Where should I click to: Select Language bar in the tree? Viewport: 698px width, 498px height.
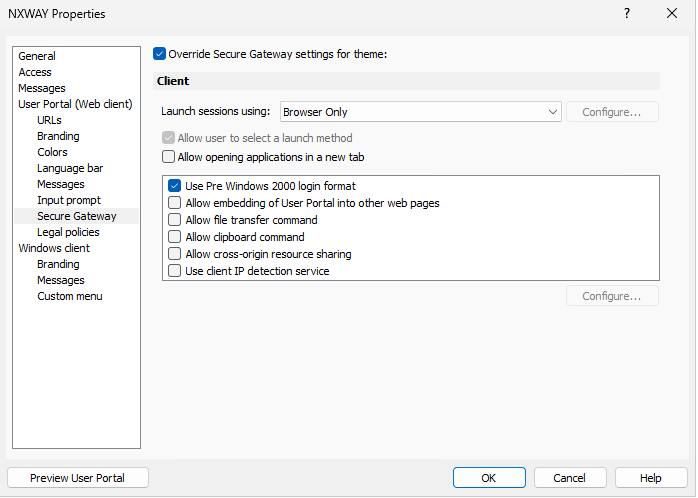point(70,168)
